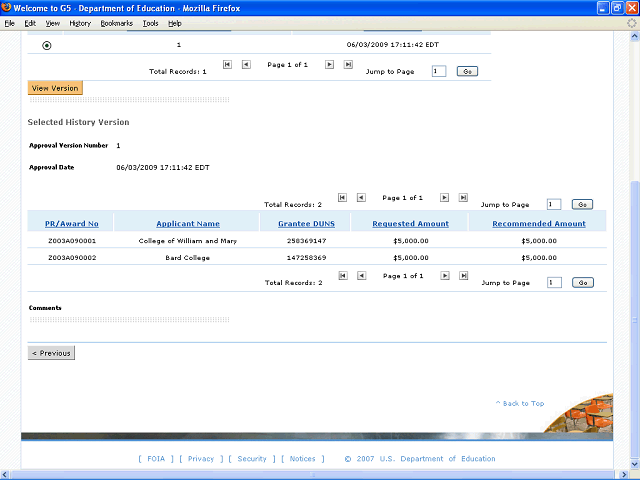640x480 pixels.
Task: Click the vertical scrollbar down arrow
Action: [635, 464]
